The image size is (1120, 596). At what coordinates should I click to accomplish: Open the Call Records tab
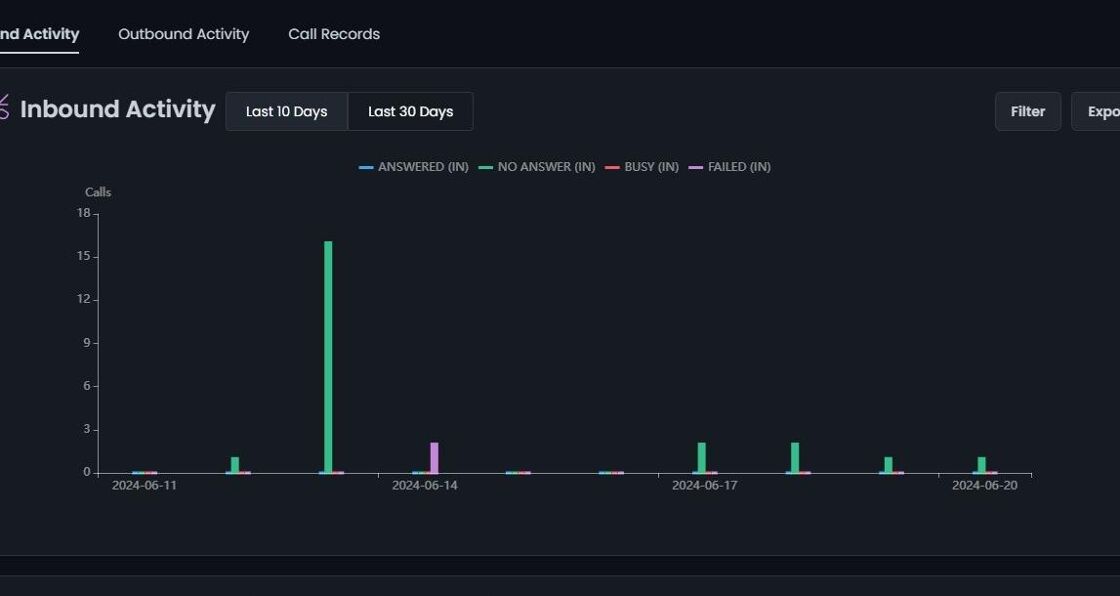coord(334,34)
